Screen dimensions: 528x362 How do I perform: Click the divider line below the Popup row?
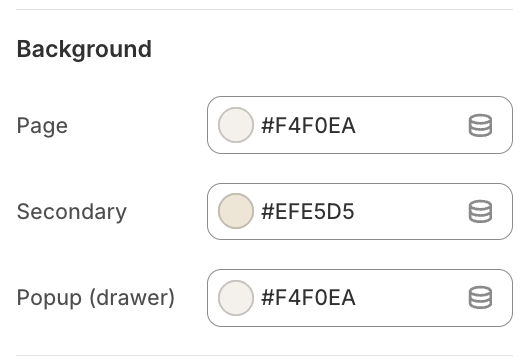point(264,355)
